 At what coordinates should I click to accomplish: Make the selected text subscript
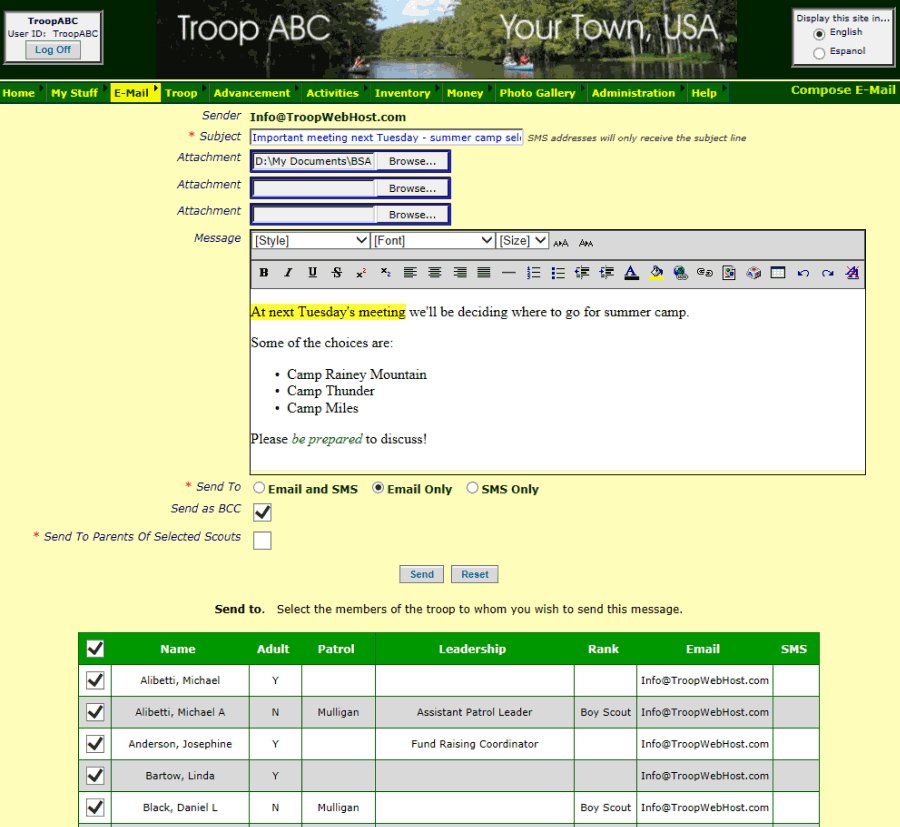[386, 273]
